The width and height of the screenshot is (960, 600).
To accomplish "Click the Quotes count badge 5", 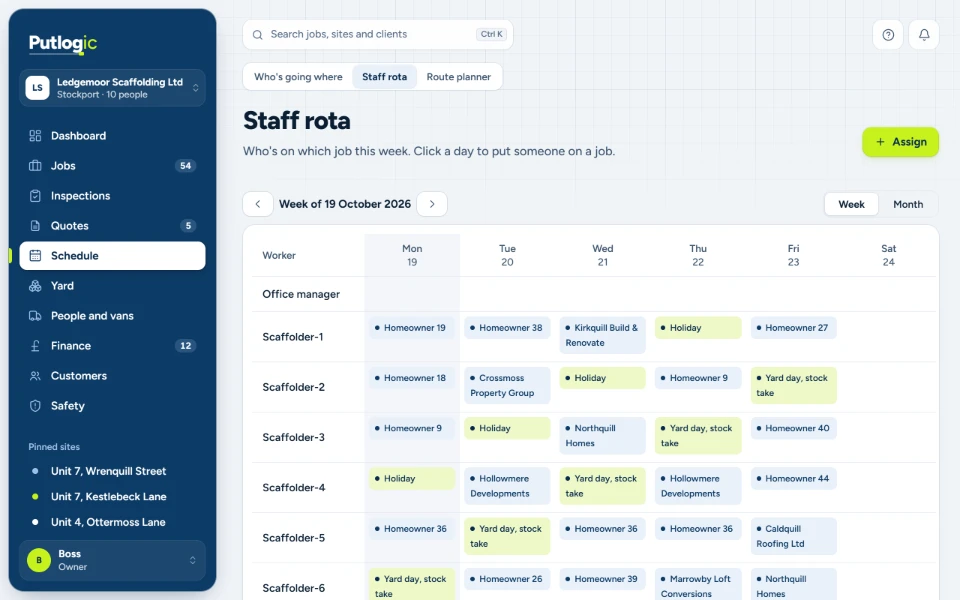I will [188, 226].
